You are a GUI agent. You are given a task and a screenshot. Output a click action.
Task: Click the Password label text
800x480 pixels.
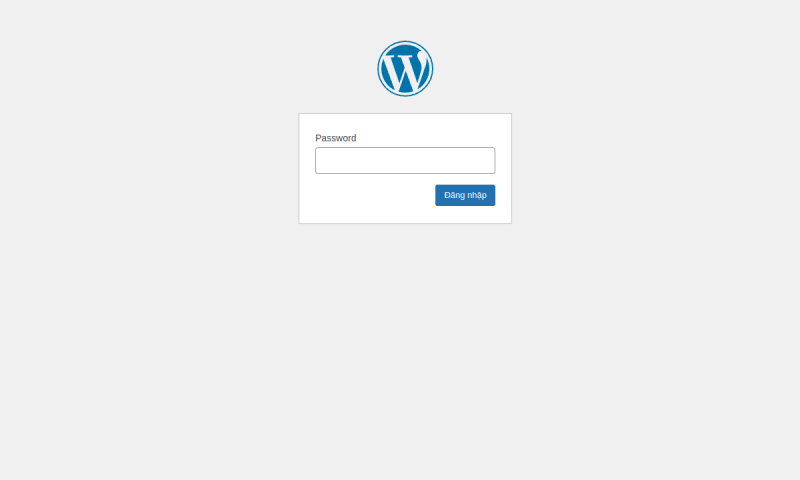point(336,138)
